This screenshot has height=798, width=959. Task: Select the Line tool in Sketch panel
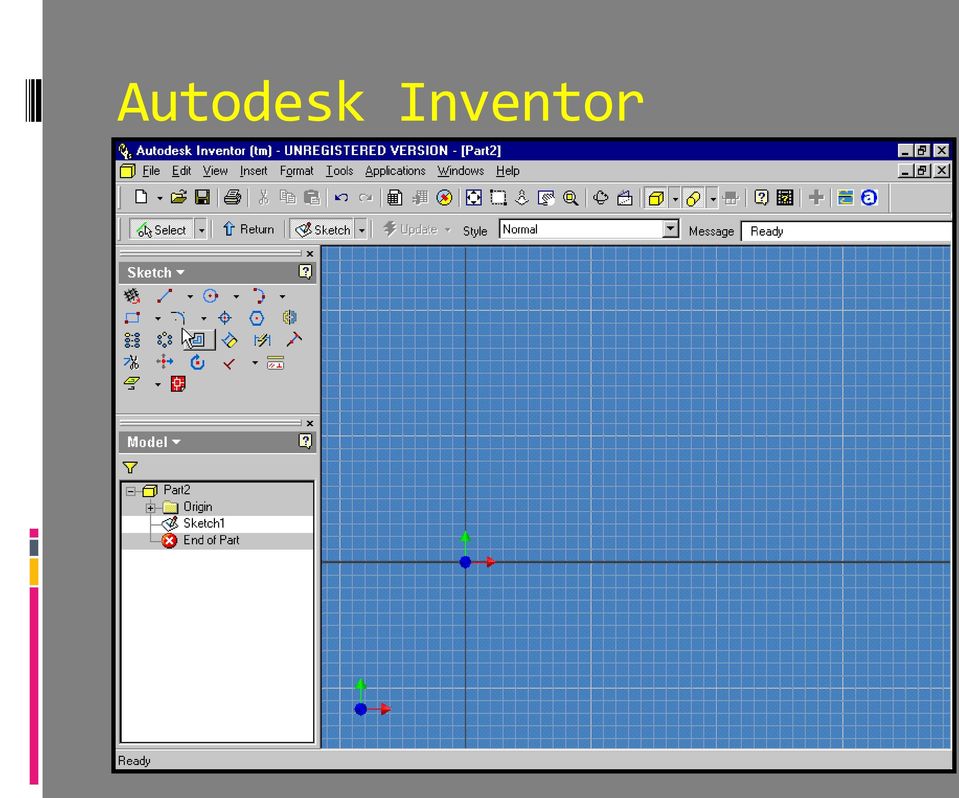(165, 296)
